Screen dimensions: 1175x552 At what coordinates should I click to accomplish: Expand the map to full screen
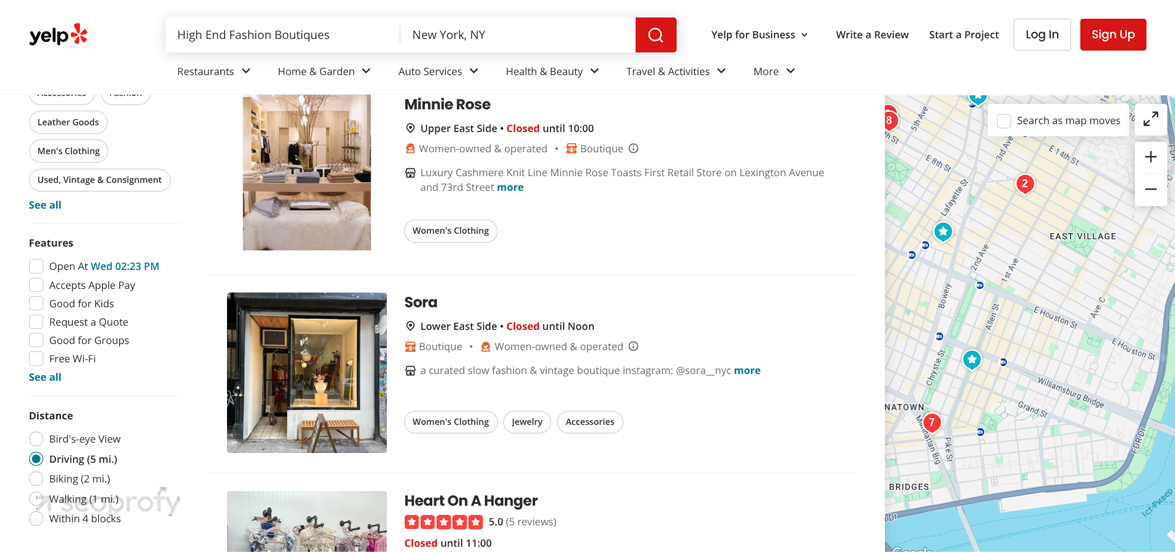coord(1151,119)
